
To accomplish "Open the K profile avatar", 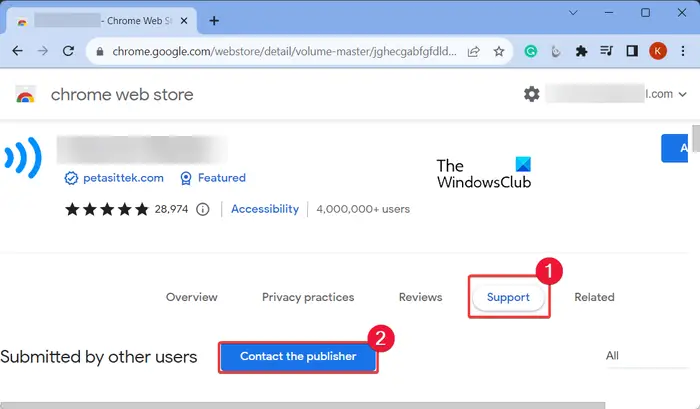I will pos(658,51).
